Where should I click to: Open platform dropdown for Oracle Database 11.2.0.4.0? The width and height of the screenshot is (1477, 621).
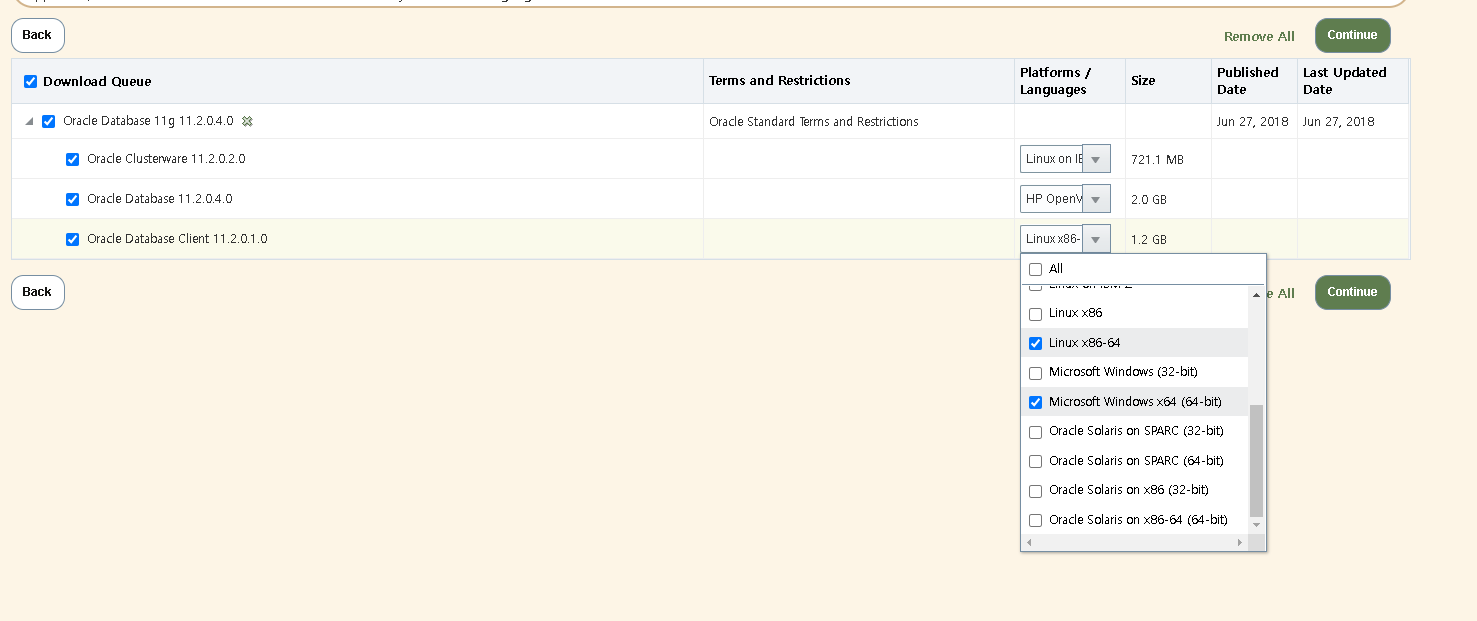(1096, 199)
